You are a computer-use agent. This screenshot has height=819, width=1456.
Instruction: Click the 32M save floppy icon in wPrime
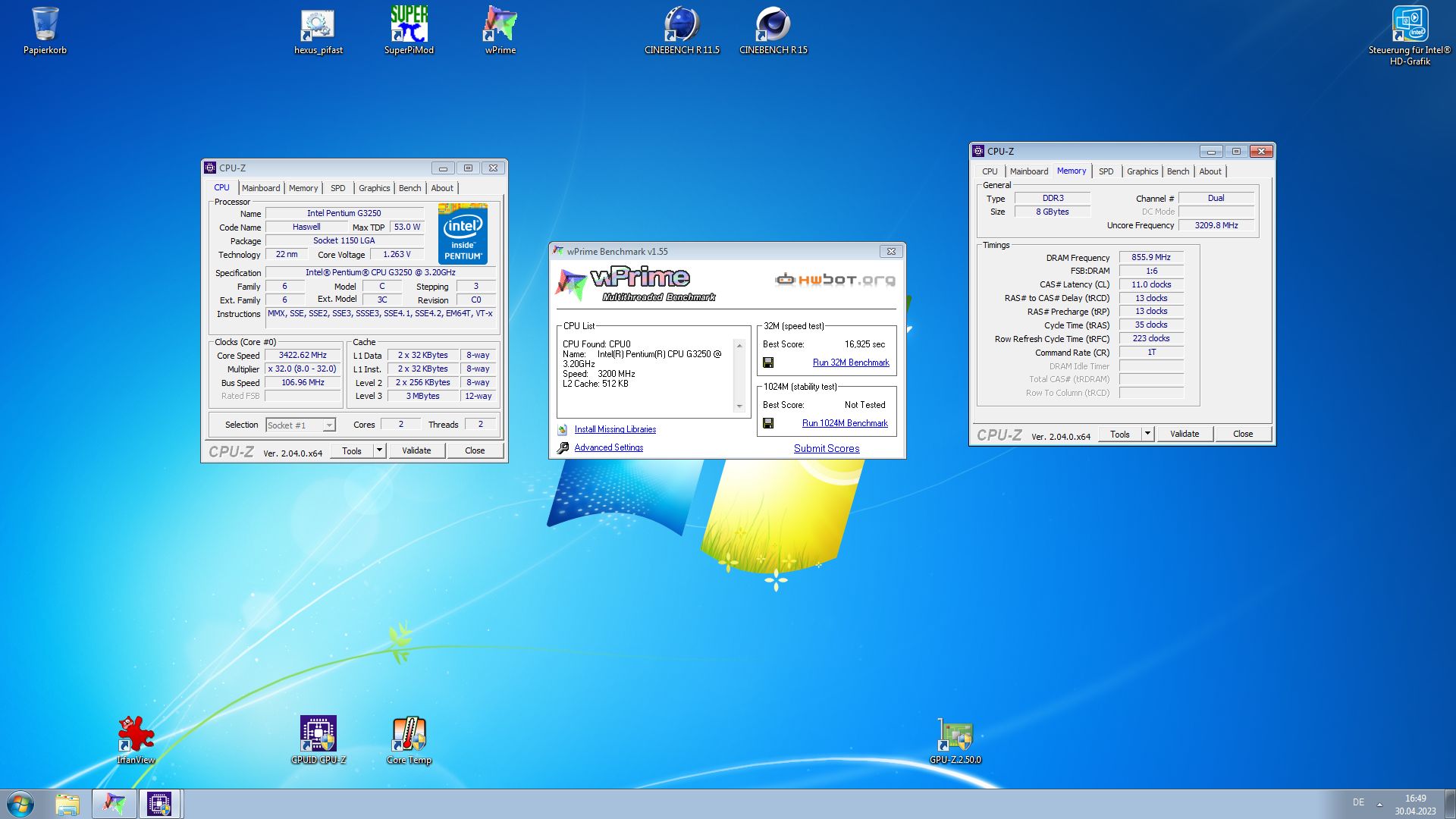(x=768, y=363)
